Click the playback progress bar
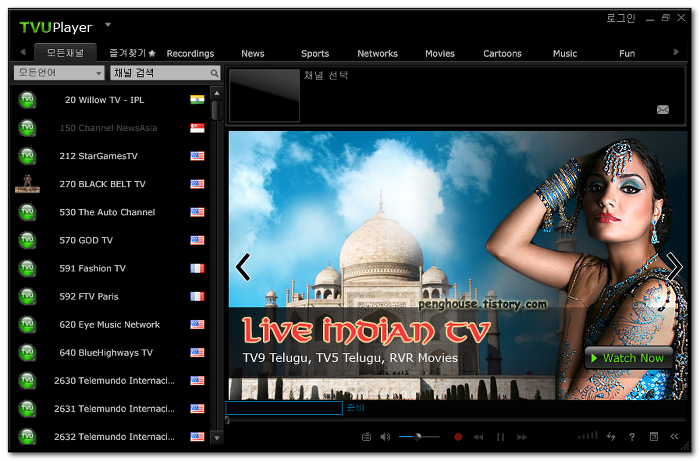 pyautogui.click(x=455, y=419)
